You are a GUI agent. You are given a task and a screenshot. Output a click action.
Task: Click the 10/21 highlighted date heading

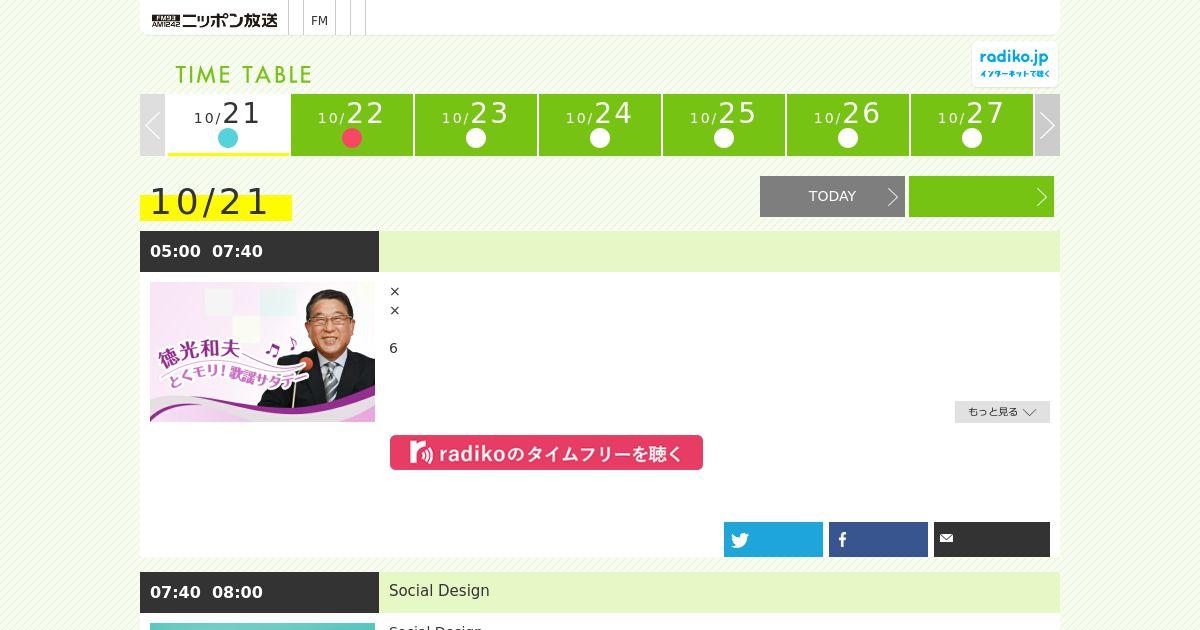[216, 203]
